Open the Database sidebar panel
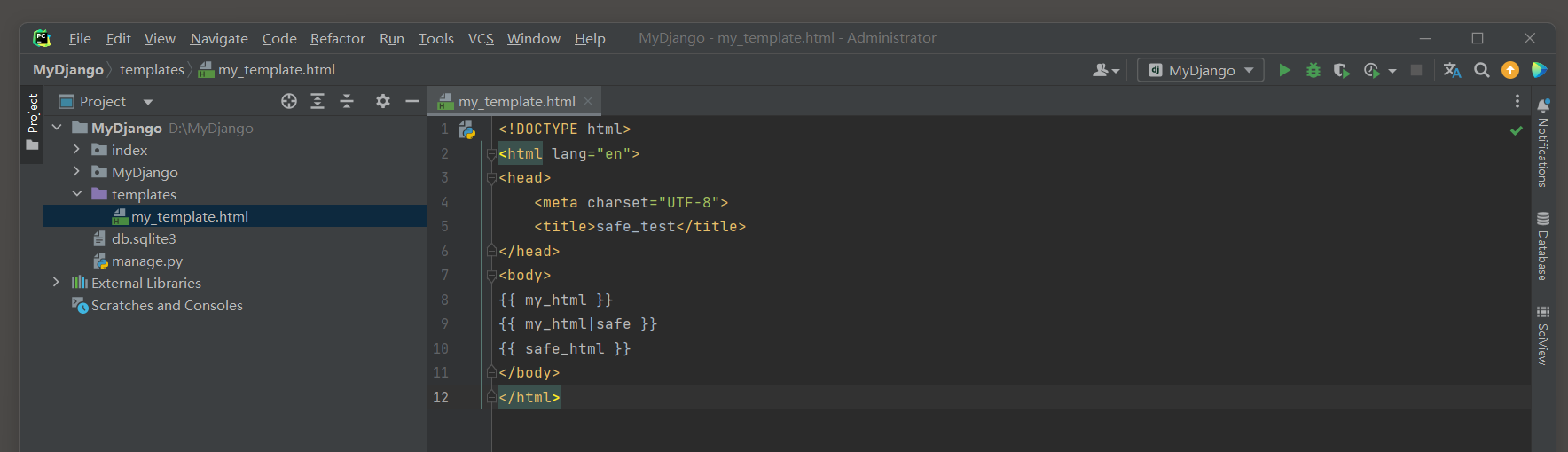This screenshot has height=452, width=1568. (x=1543, y=246)
